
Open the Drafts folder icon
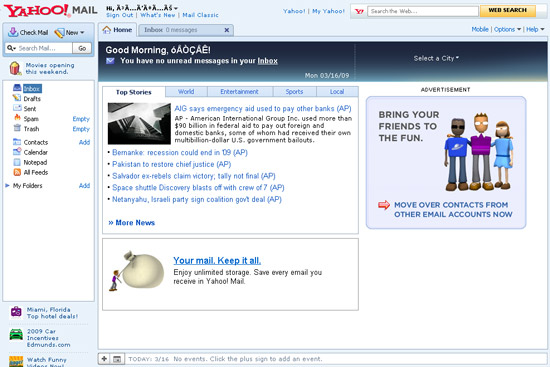17,98
